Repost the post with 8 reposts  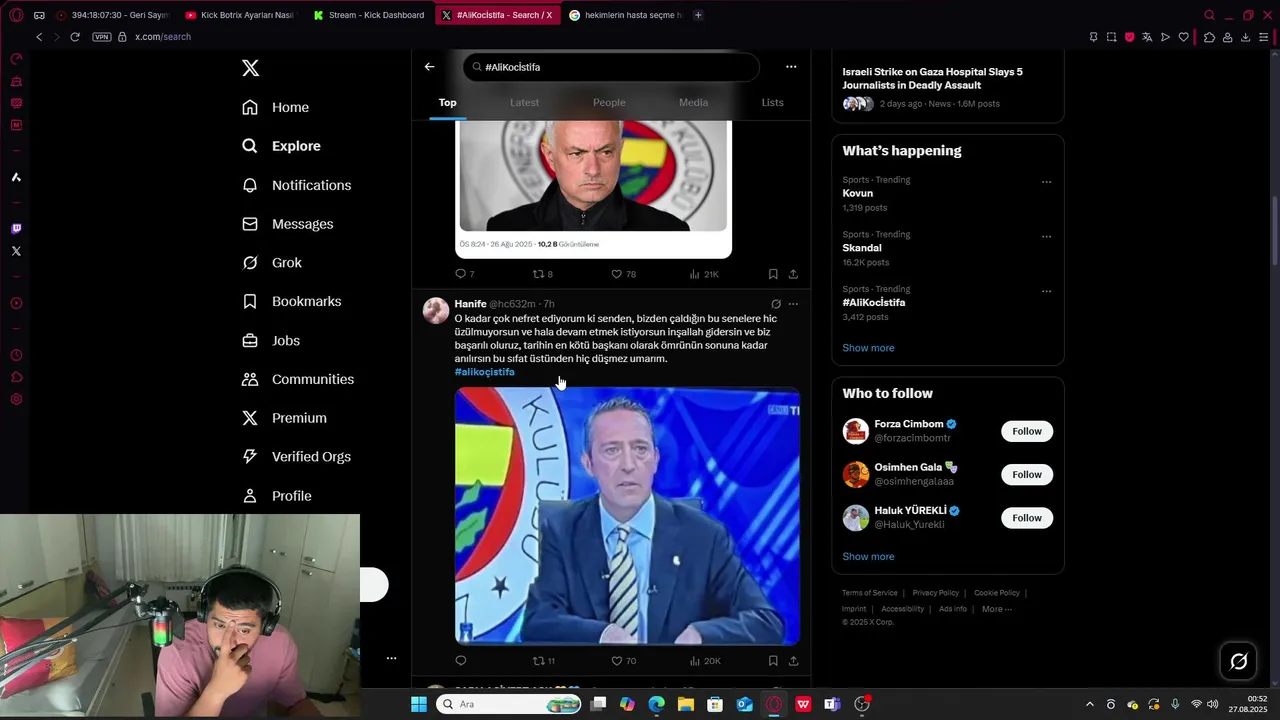click(542, 274)
